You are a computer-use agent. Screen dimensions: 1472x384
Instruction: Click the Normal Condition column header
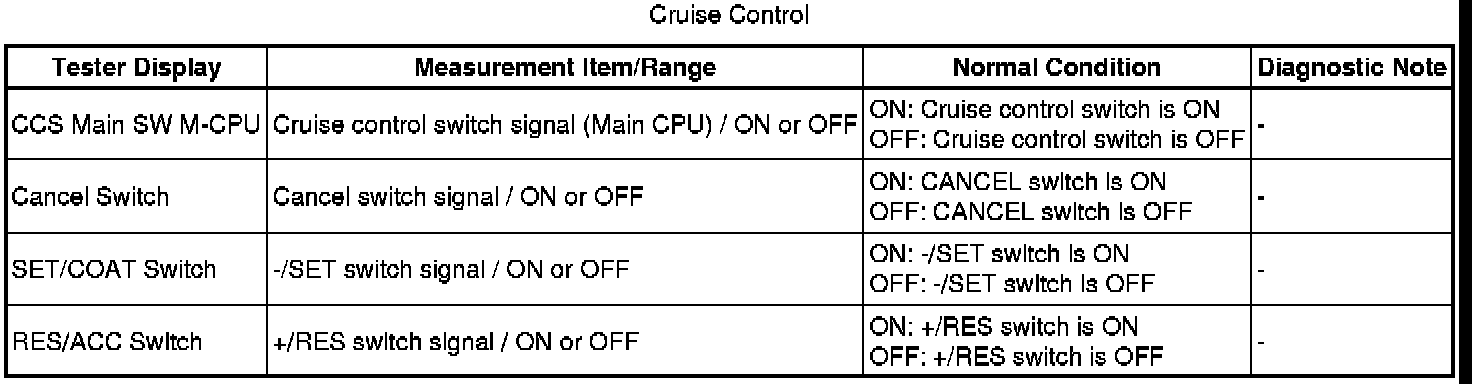coord(1057,69)
